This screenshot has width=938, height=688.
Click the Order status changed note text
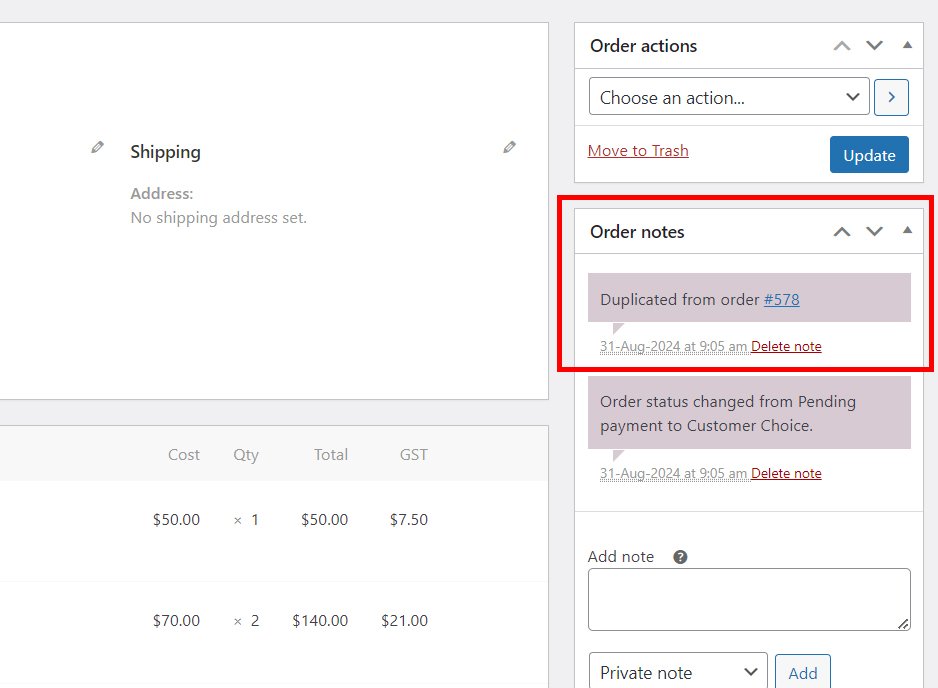728,413
